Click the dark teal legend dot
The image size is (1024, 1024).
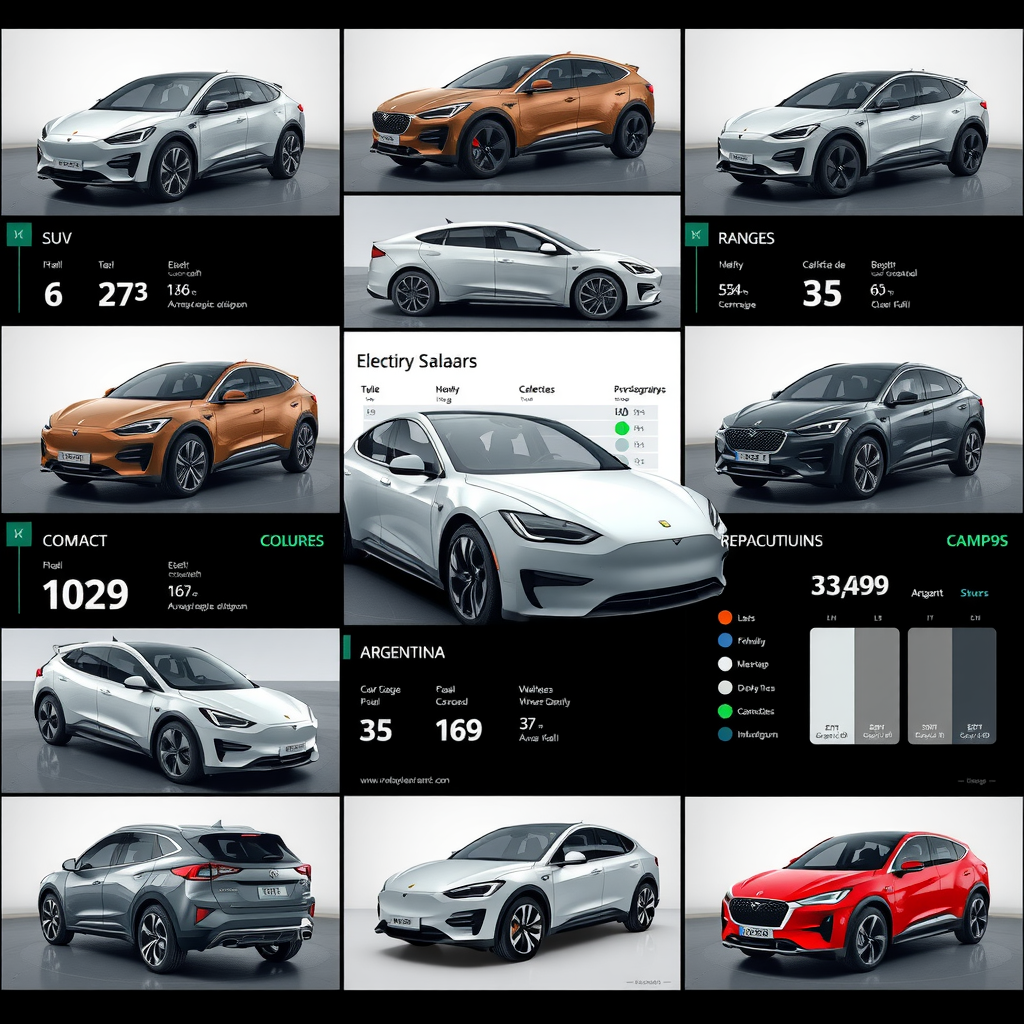pos(725,734)
